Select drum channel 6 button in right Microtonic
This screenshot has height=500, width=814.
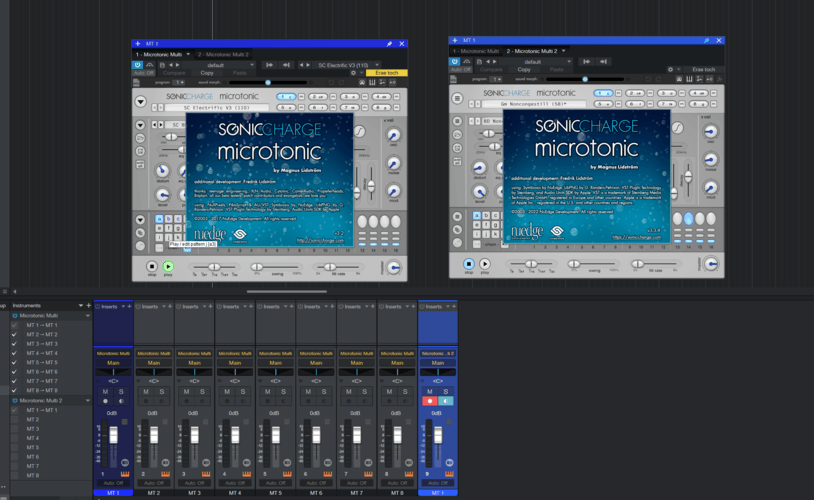click(635, 104)
